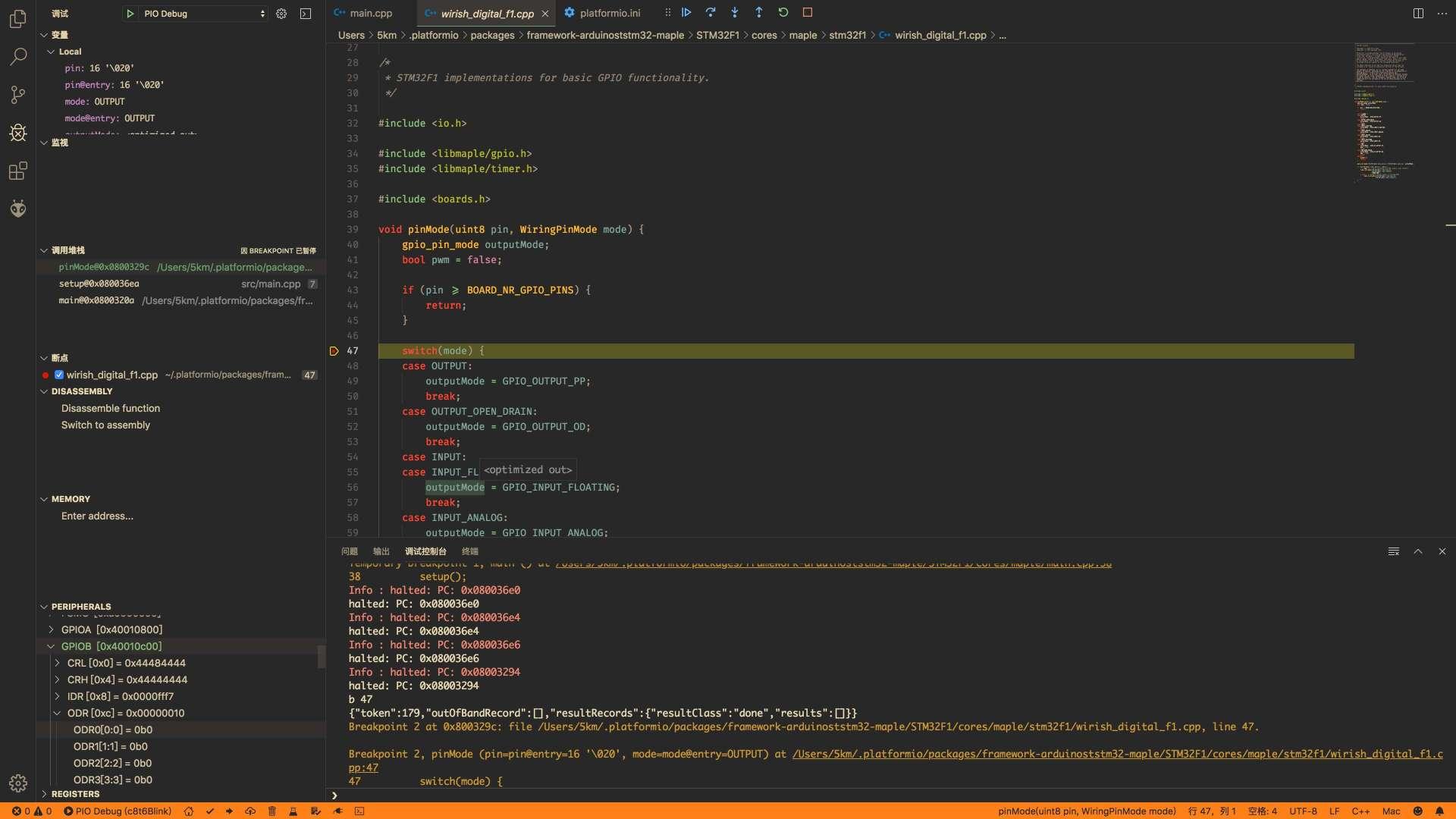Launch the PlatformIO terminal icon in status bar
This screenshot has width=1456, height=819.
pos(359,811)
